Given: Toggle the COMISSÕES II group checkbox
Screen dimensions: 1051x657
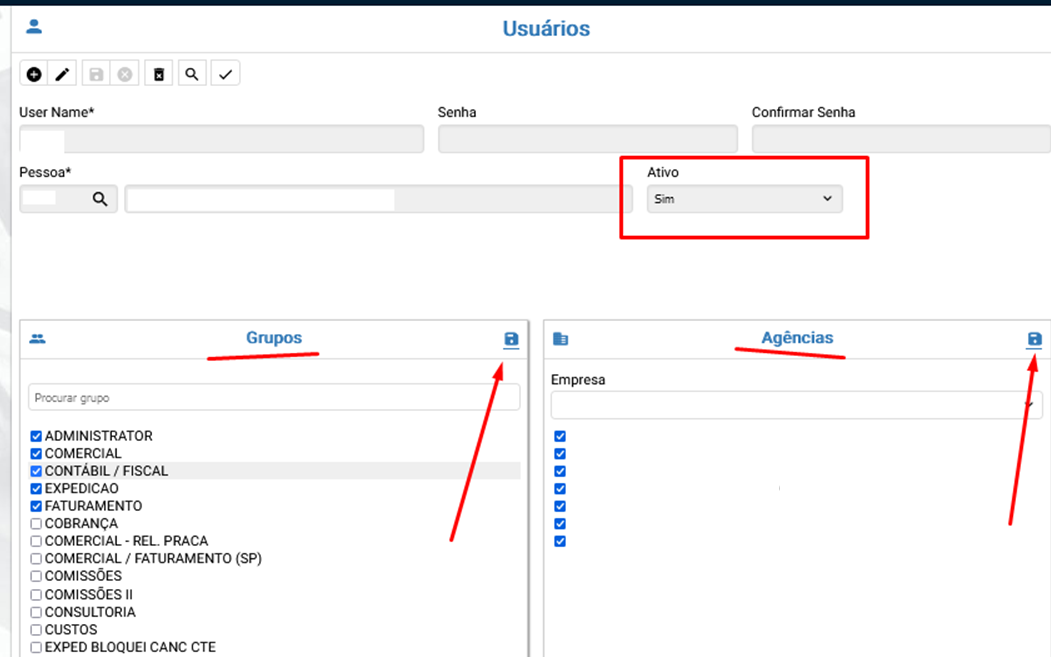Looking at the screenshot, I should [36, 595].
